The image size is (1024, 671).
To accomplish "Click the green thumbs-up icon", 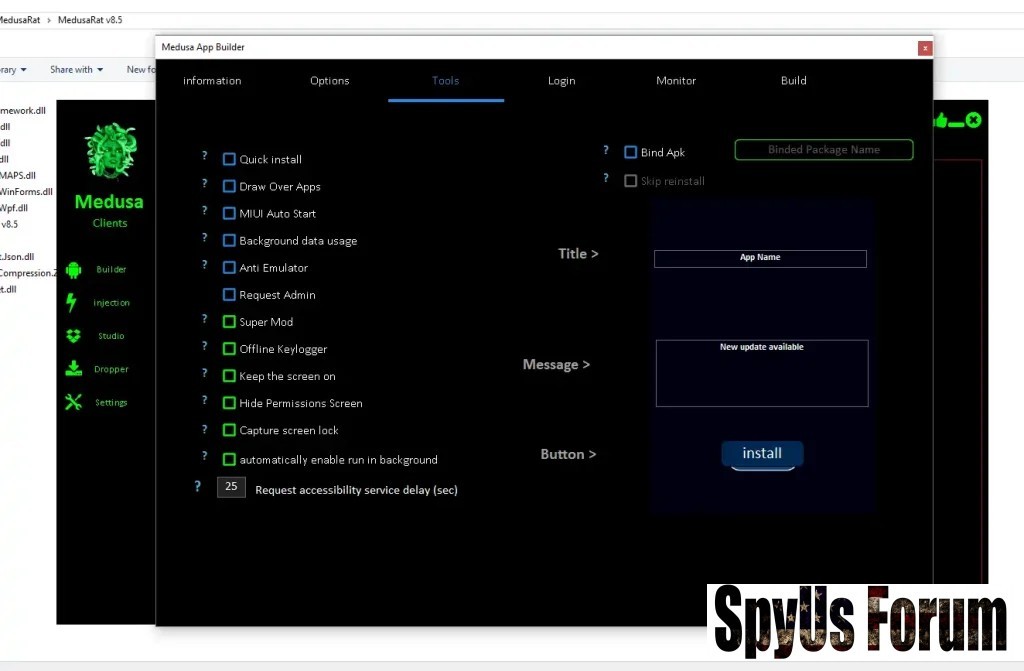I will [x=940, y=121].
